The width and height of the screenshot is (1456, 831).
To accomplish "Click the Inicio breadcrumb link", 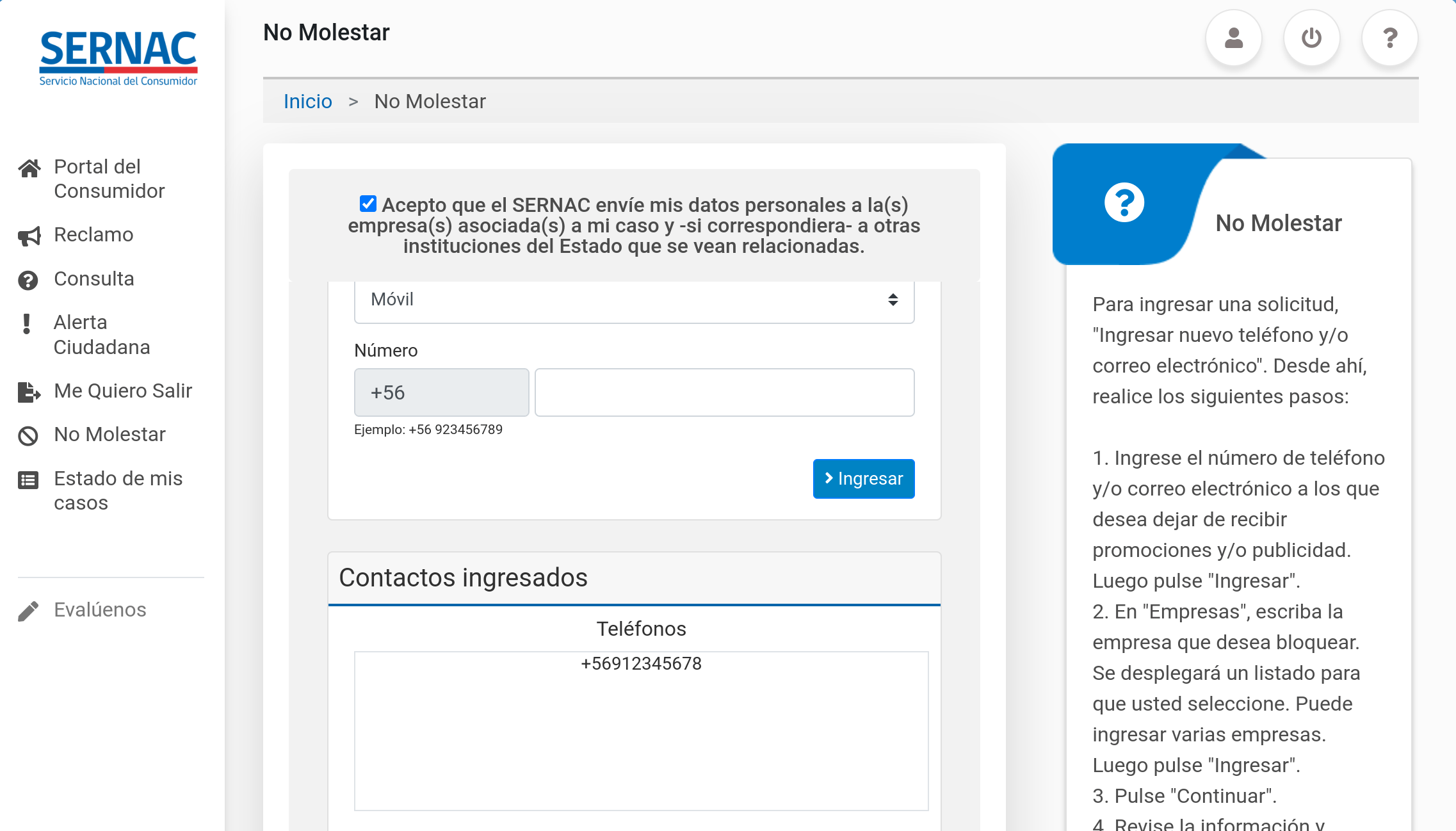I will pyautogui.click(x=308, y=101).
